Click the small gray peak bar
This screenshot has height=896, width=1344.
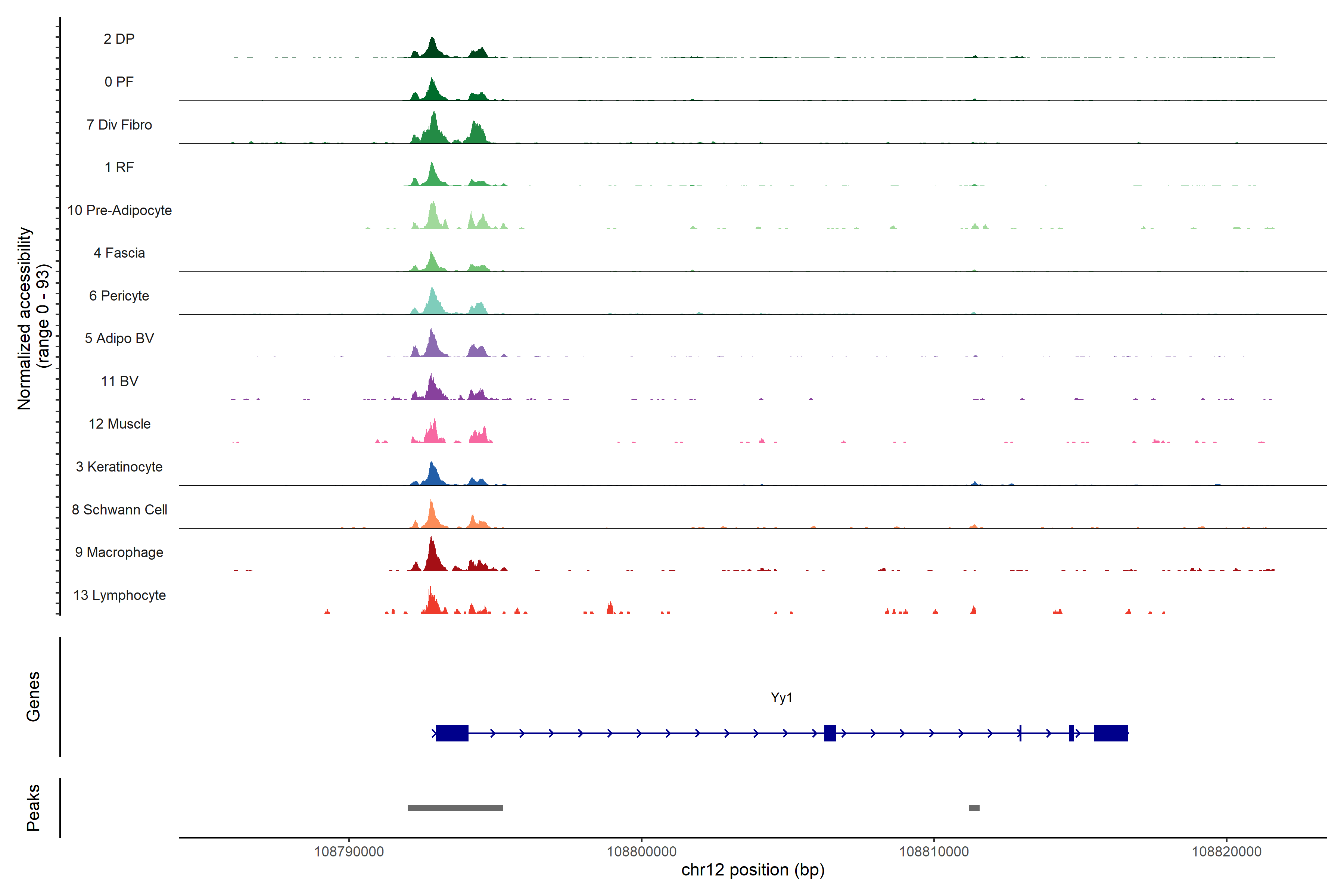tap(974, 808)
